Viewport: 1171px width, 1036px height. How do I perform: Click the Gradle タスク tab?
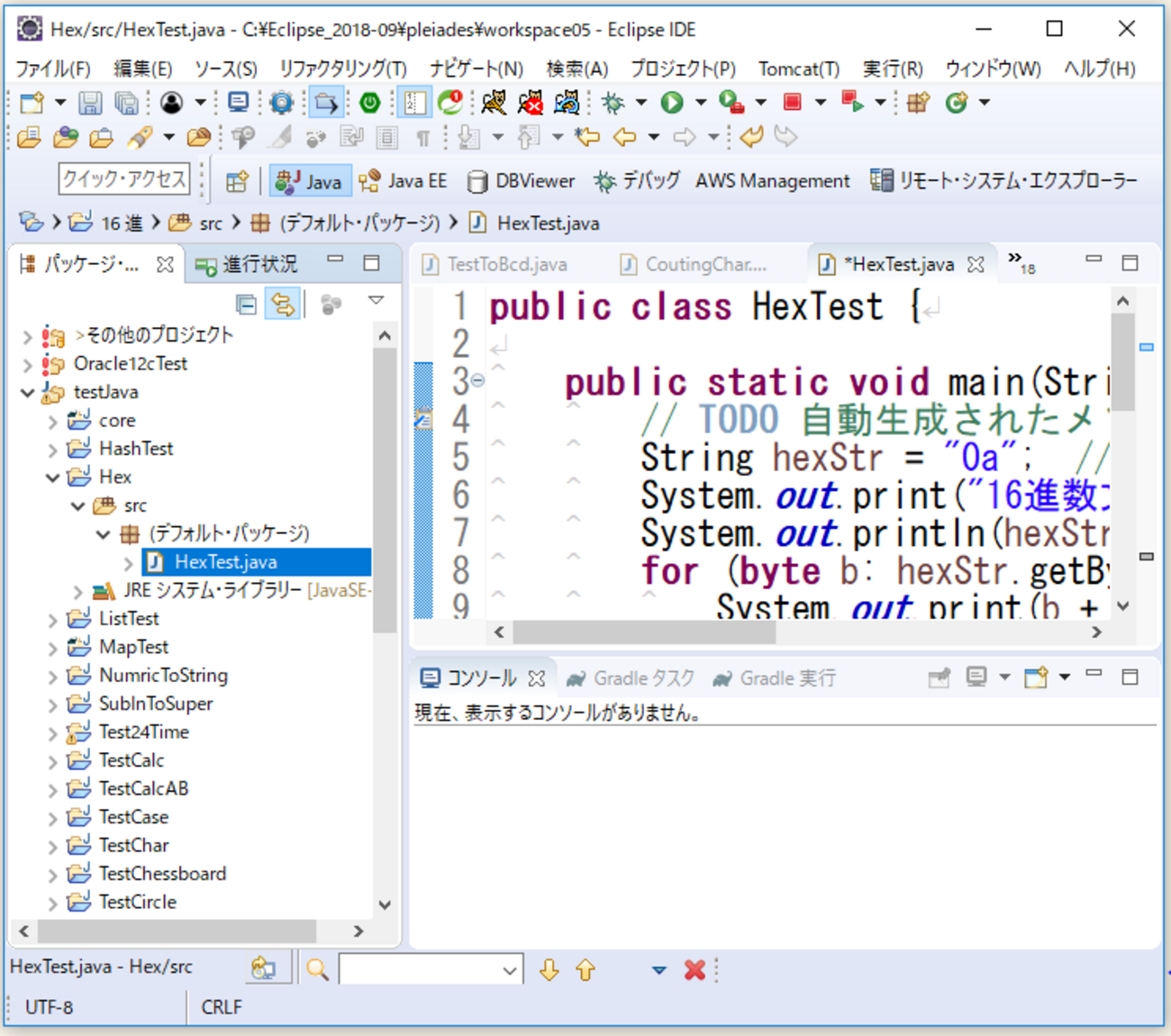(631, 678)
